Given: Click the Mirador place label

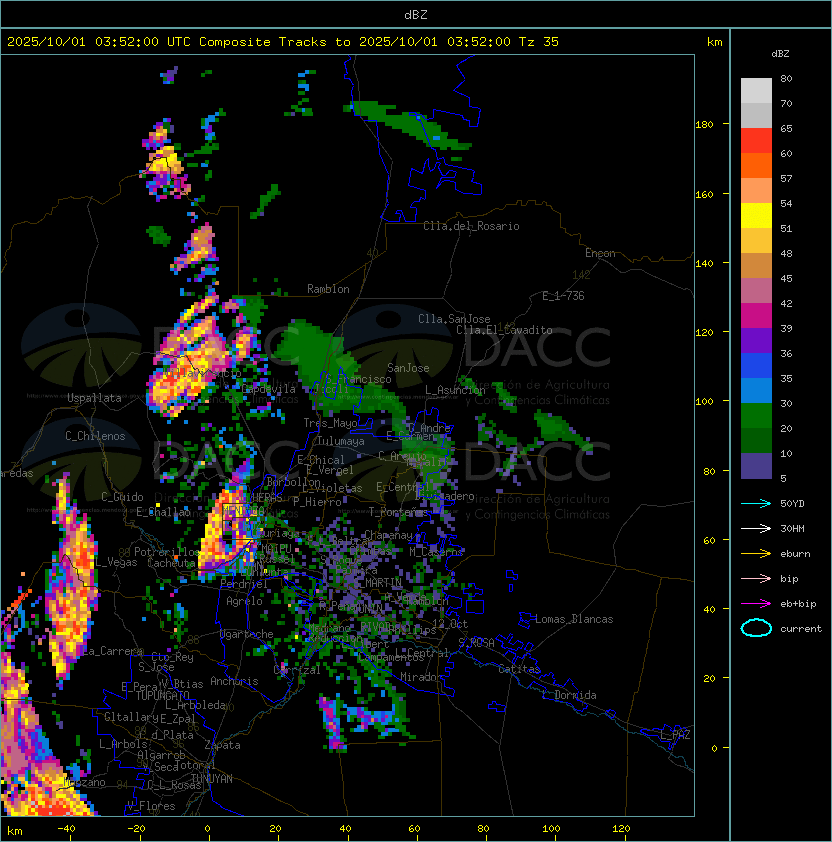Looking at the screenshot, I should (421, 677).
